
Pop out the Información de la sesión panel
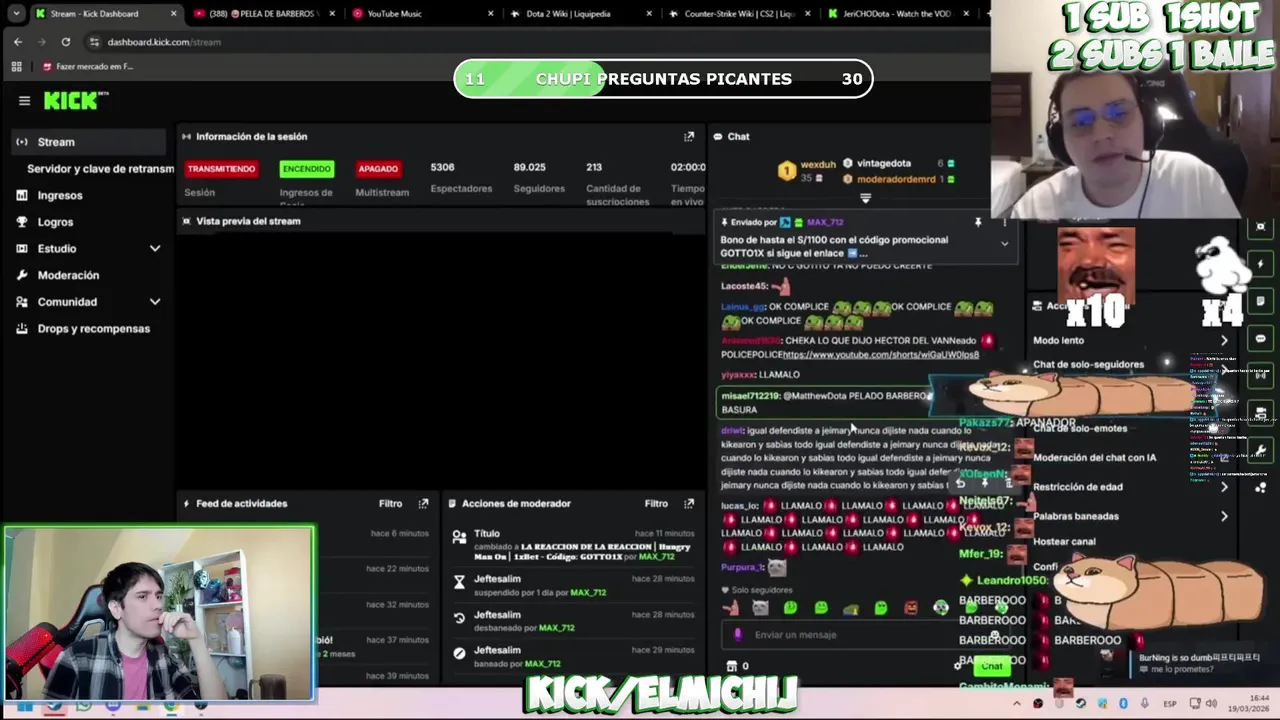(x=689, y=136)
